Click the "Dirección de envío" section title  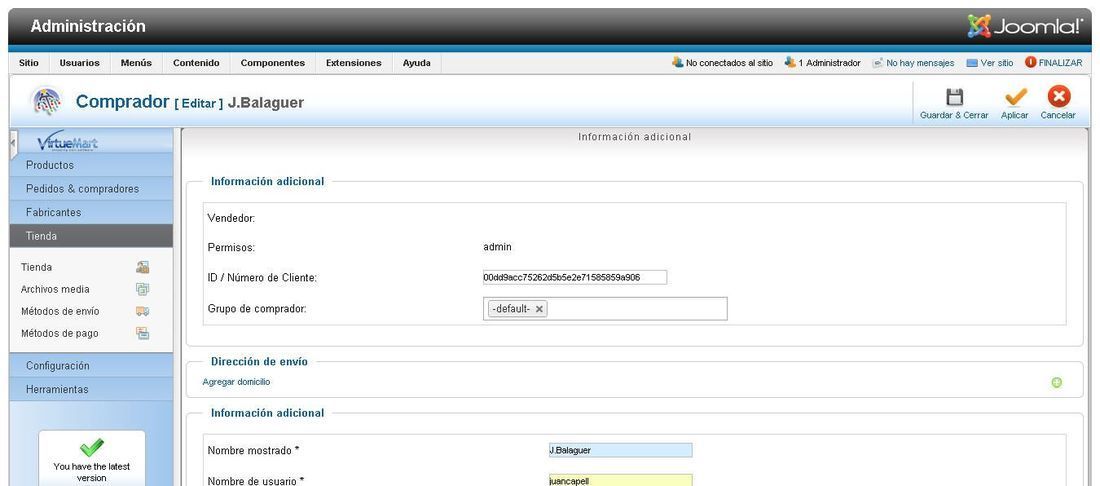click(x=259, y=362)
